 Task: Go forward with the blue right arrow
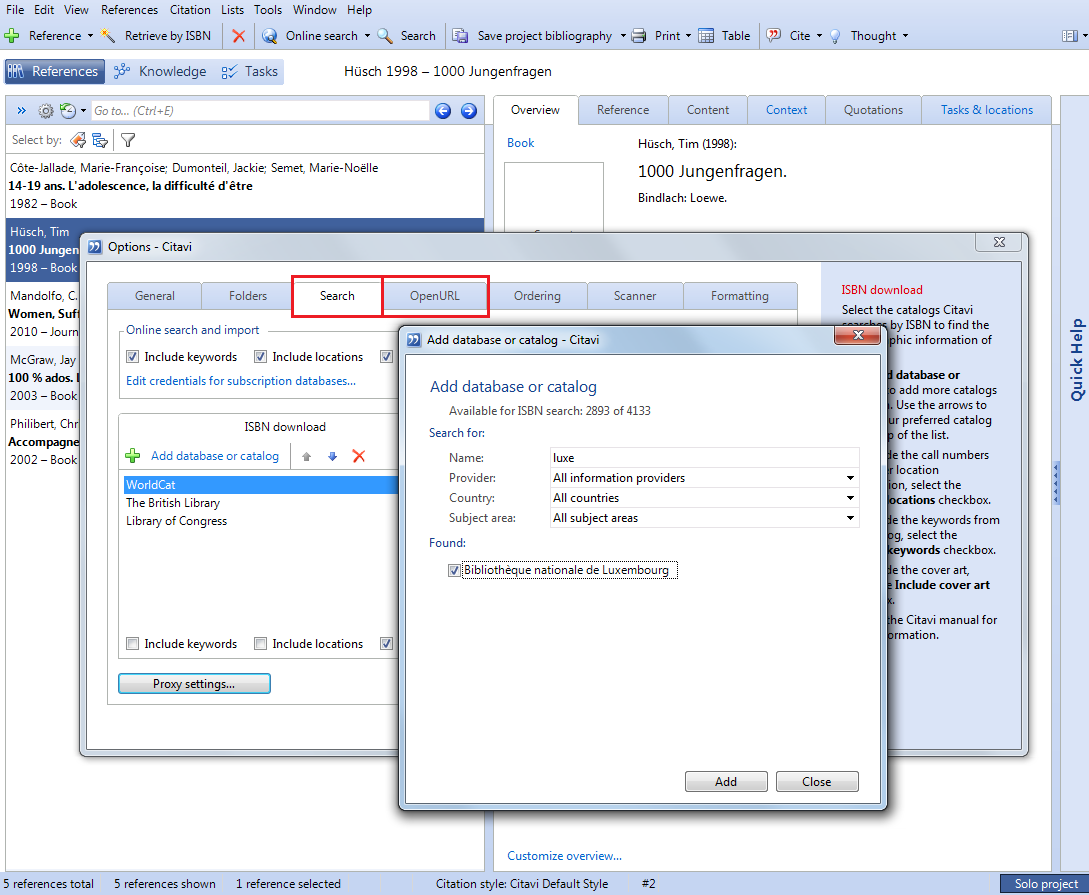click(x=469, y=110)
